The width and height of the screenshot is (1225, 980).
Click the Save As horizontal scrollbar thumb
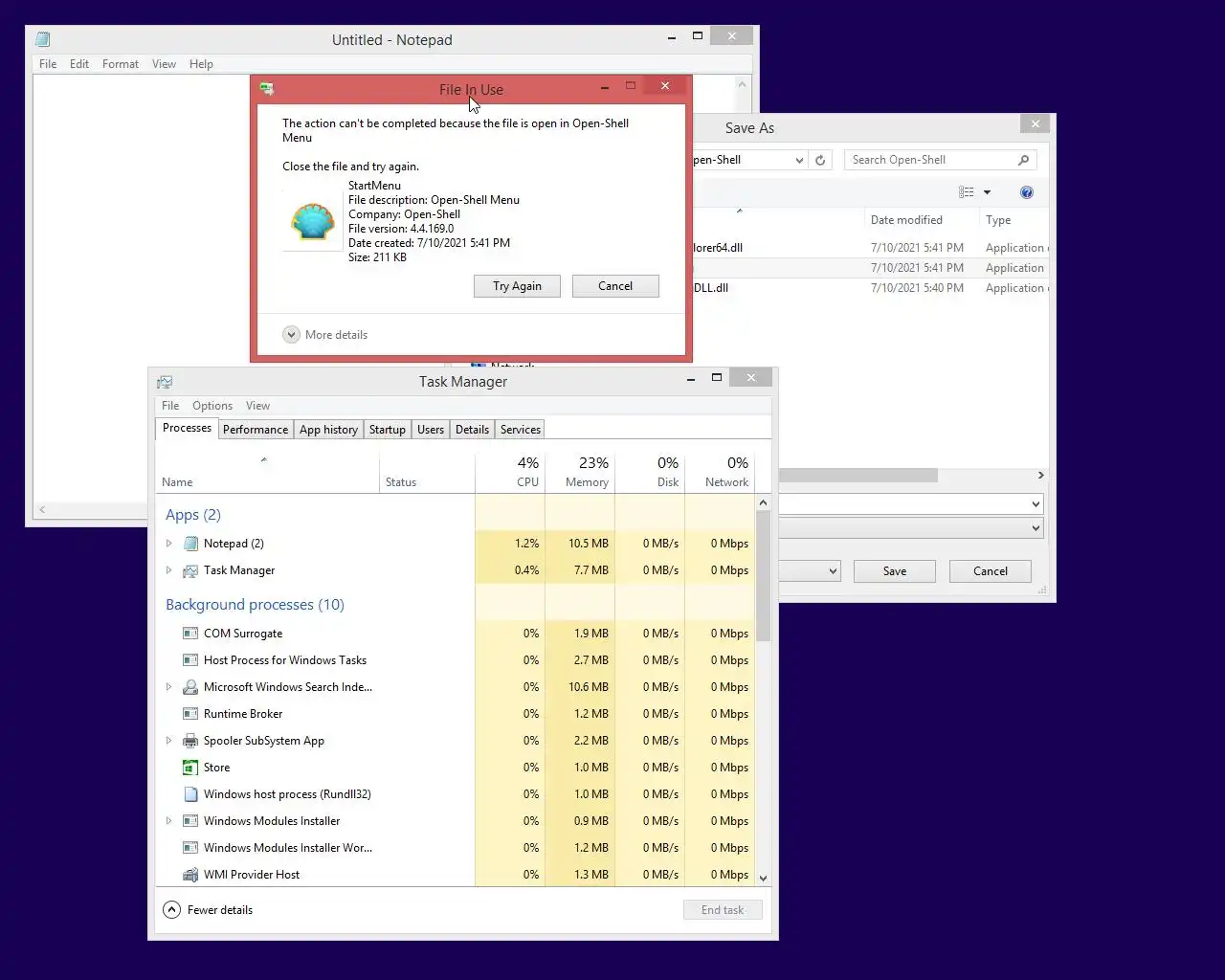858,476
